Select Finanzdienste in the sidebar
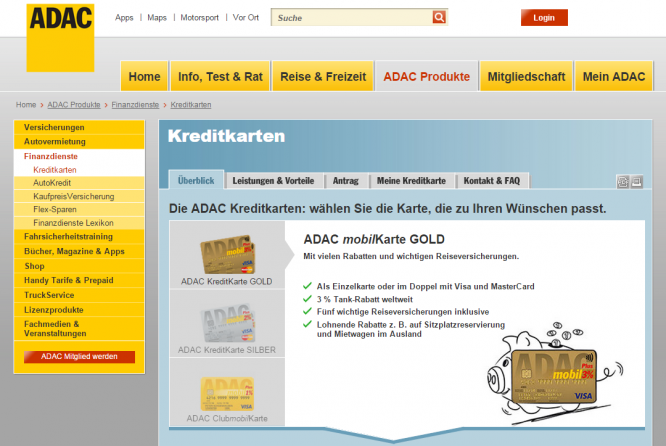The width and height of the screenshot is (666, 446). point(79,156)
